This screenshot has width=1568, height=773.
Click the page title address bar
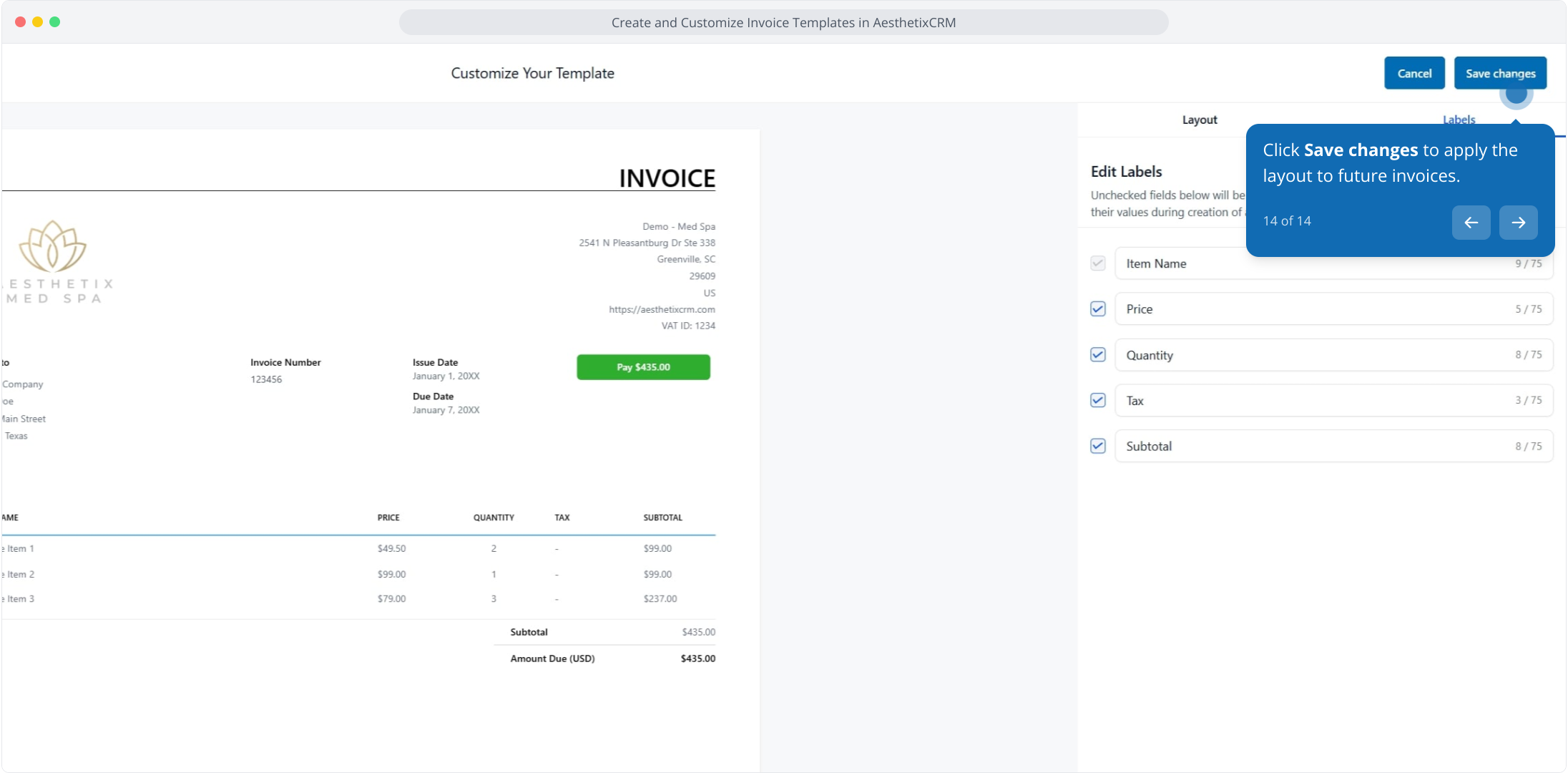[x=783, y=22]
